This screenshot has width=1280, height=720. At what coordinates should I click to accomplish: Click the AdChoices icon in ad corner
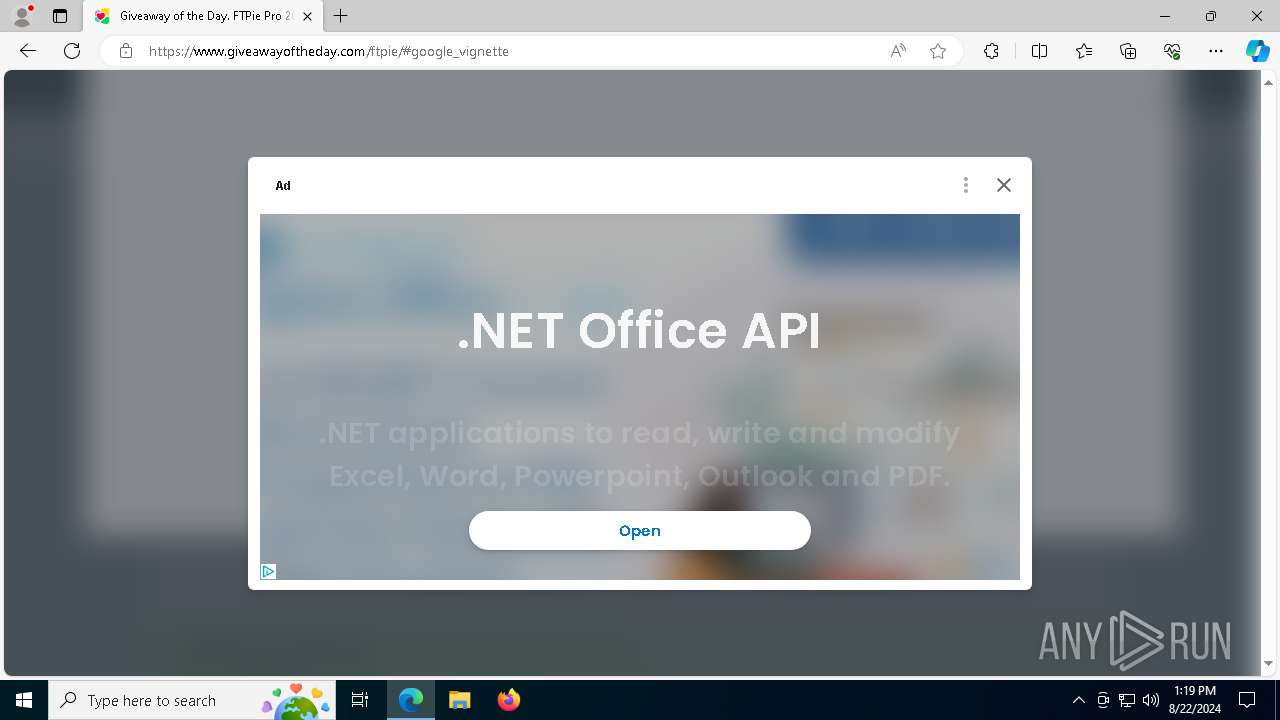pyautogui.click(x=268, y=572)
